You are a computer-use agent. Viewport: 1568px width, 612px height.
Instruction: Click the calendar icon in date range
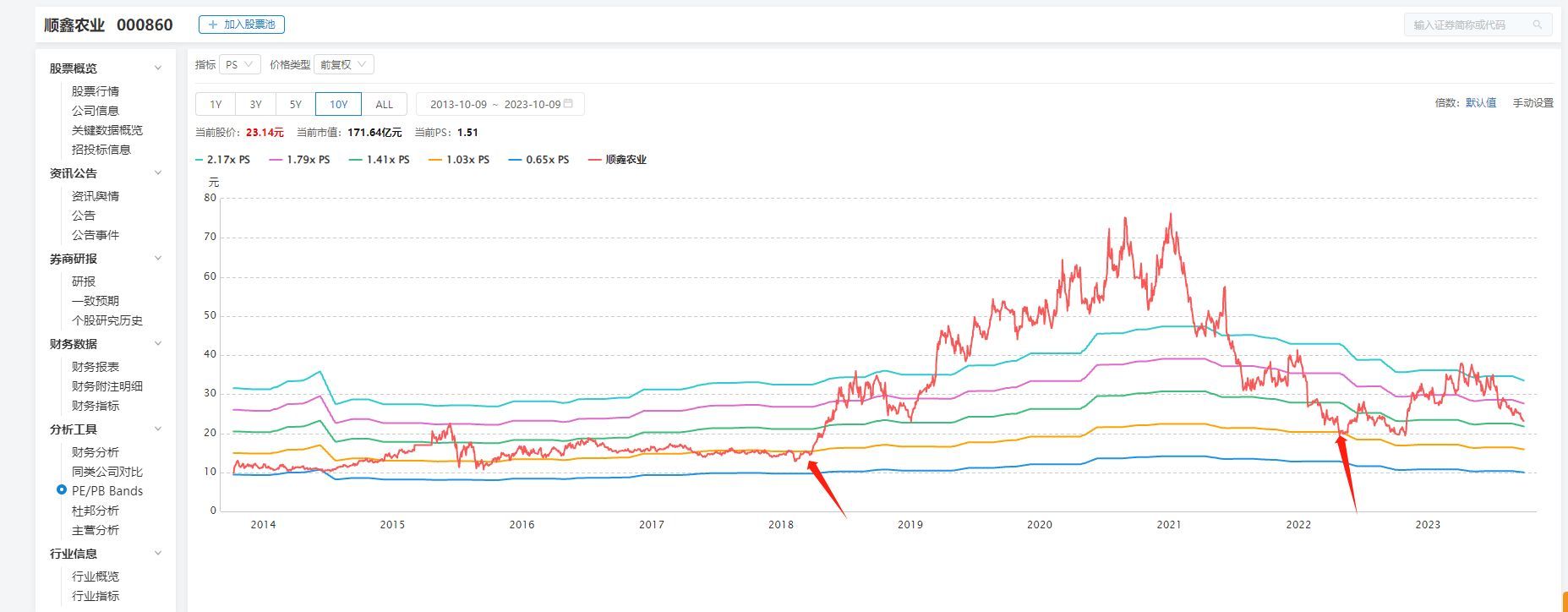[x=569, y=104]
